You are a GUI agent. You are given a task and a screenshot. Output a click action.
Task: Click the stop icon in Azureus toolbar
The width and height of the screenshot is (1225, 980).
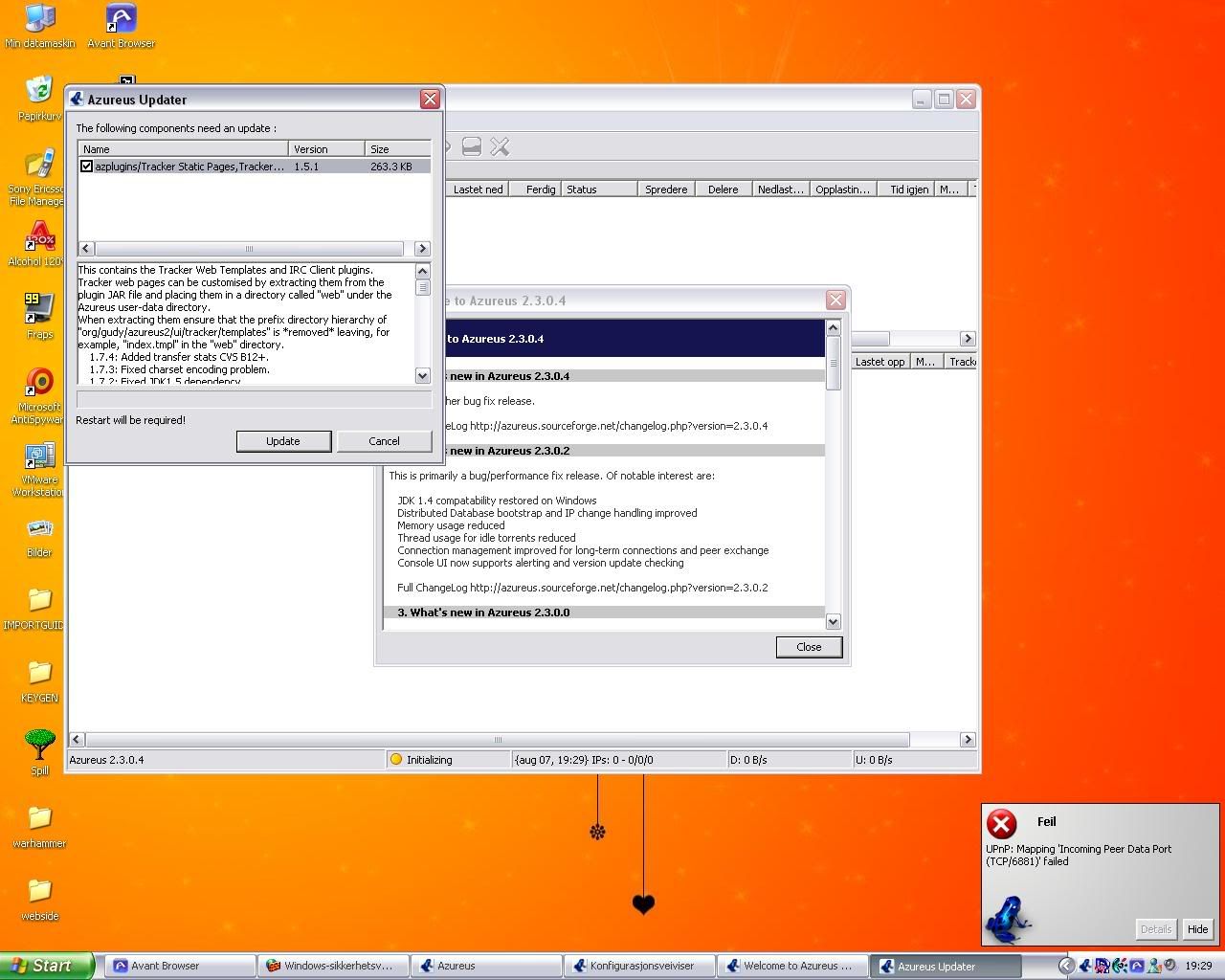tap(471, 146)
